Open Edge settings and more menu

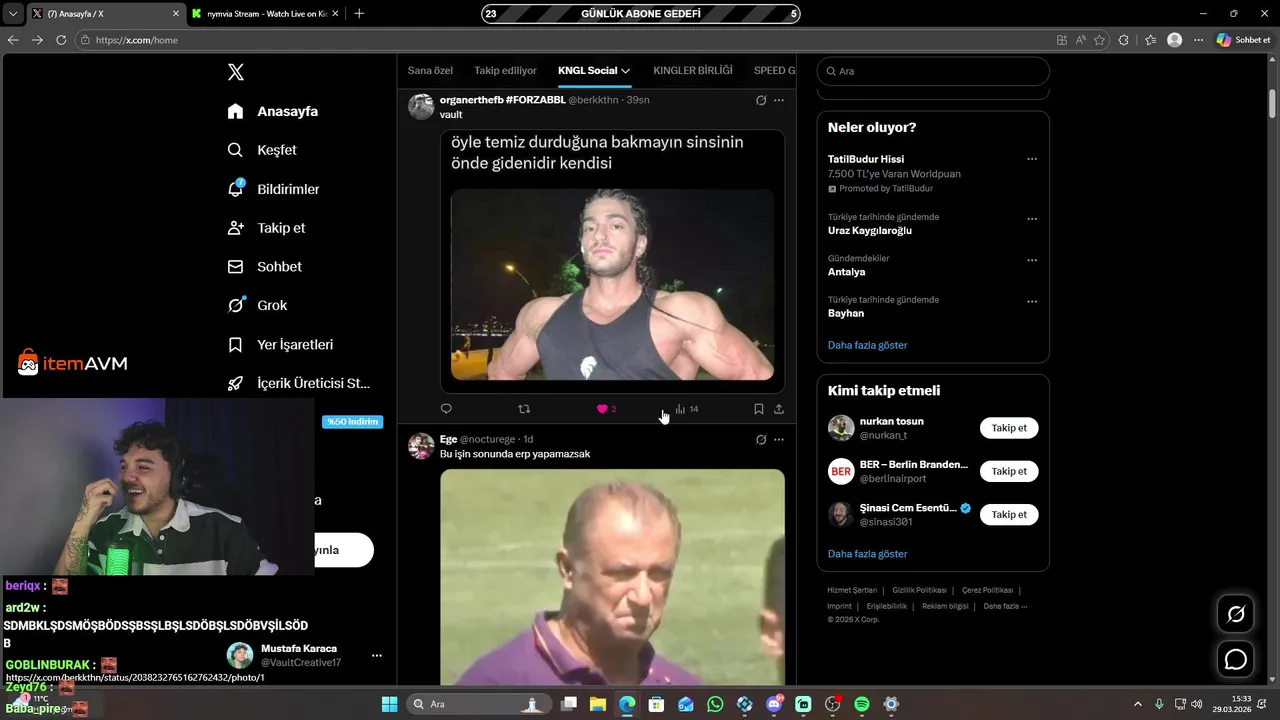pos(1198,40)
